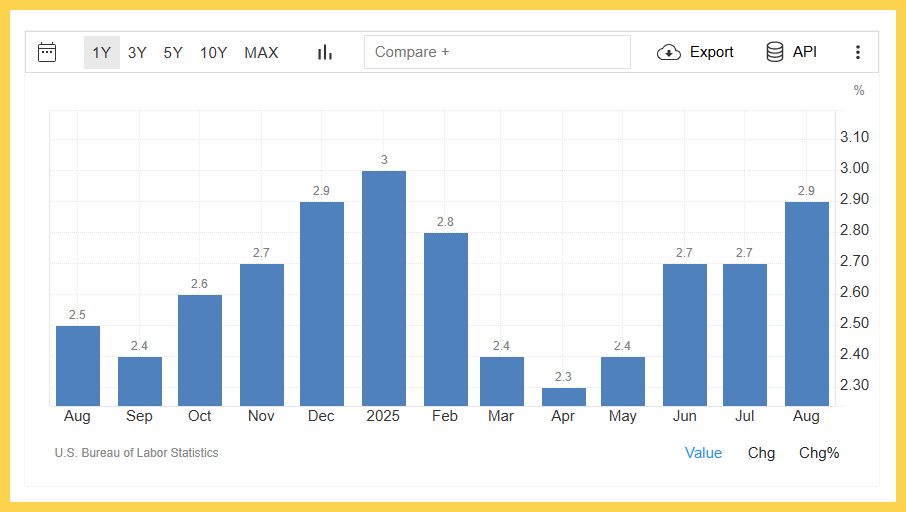
Task: Click the API text label
Action: coord(805,52)
